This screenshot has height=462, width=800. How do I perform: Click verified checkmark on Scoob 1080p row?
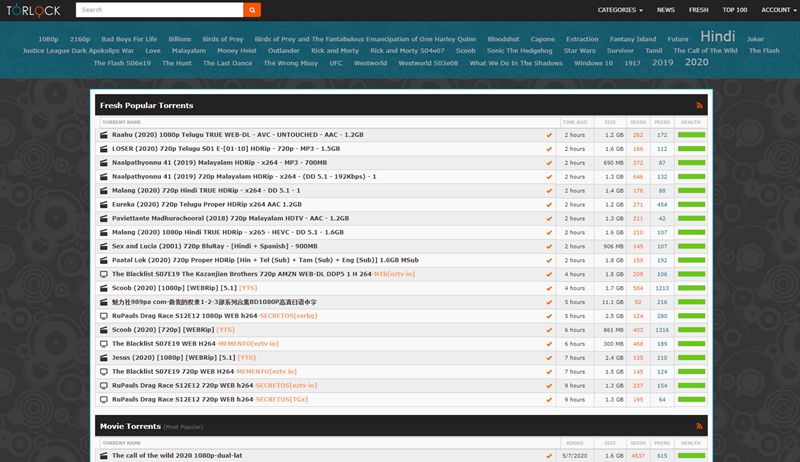tap(549, 288)
